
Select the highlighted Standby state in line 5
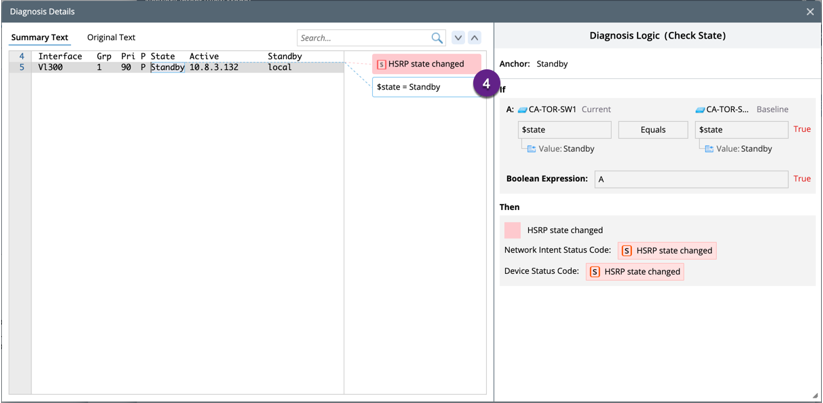pos(168,68)
